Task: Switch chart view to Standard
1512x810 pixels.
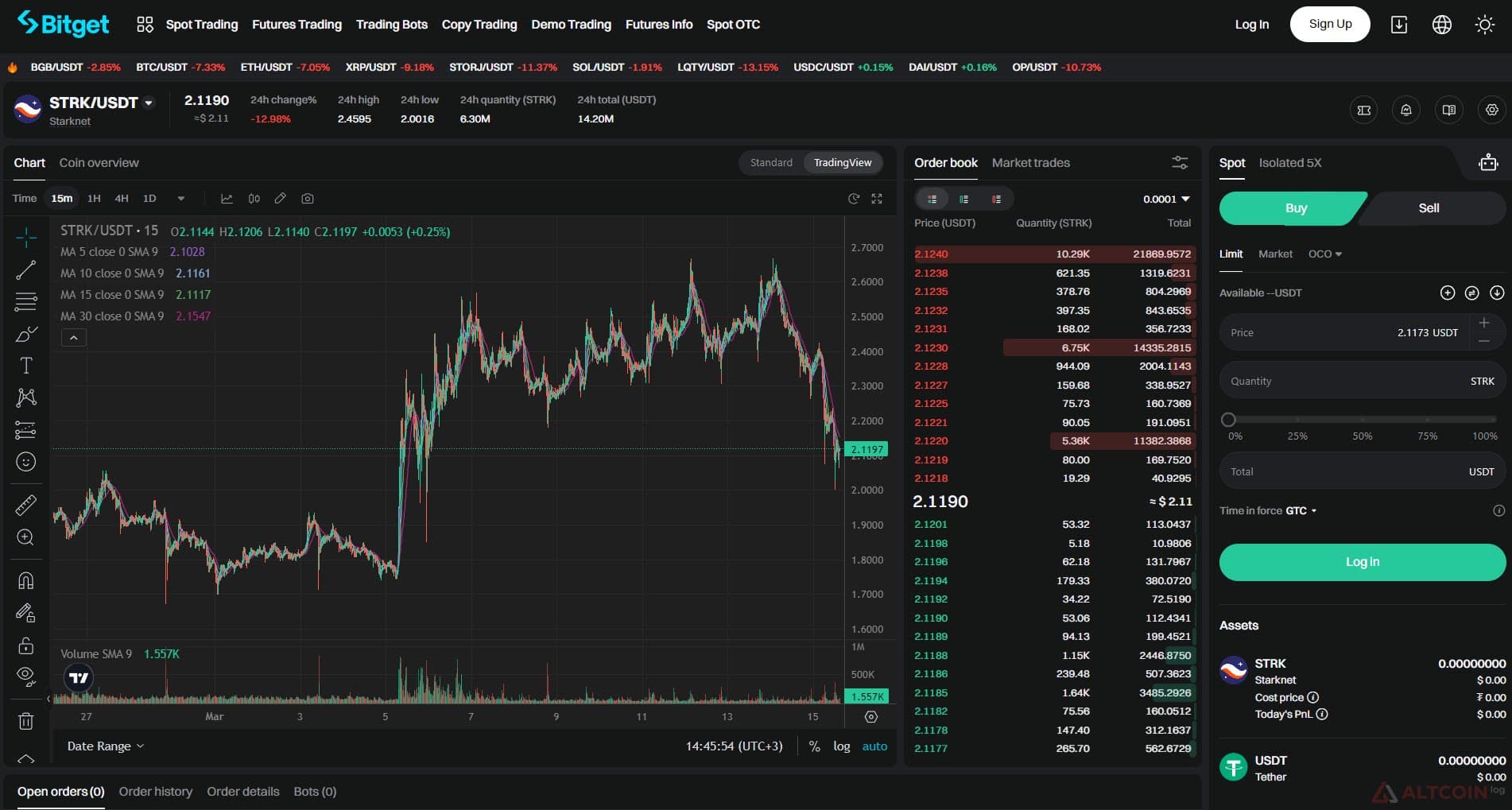Action: pyautogui.click(x=771, y=163)
